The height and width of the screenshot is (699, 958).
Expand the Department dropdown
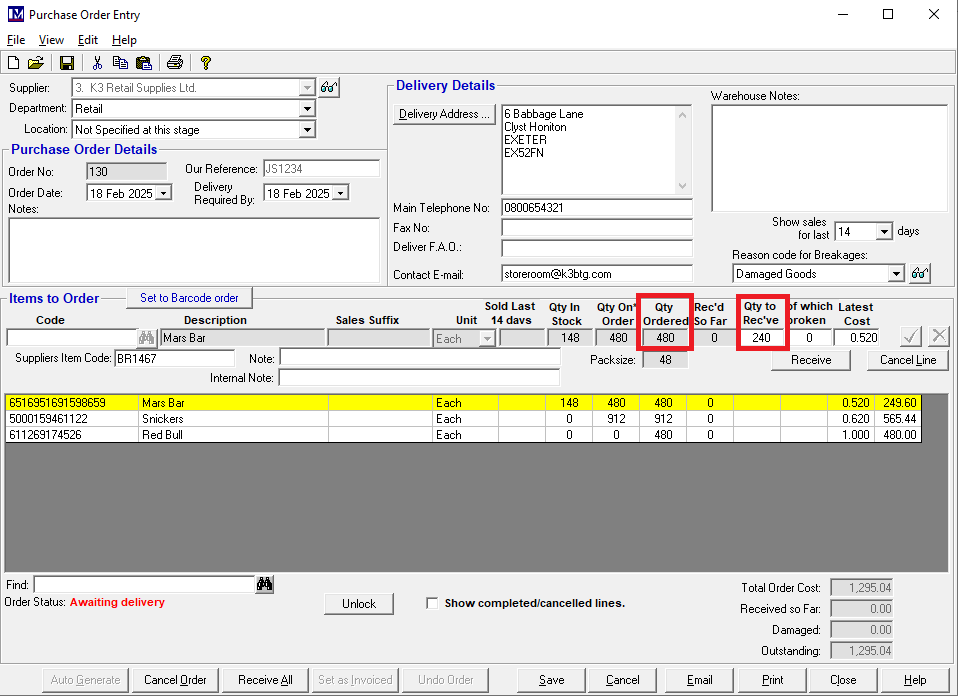(x=307, y=109)
